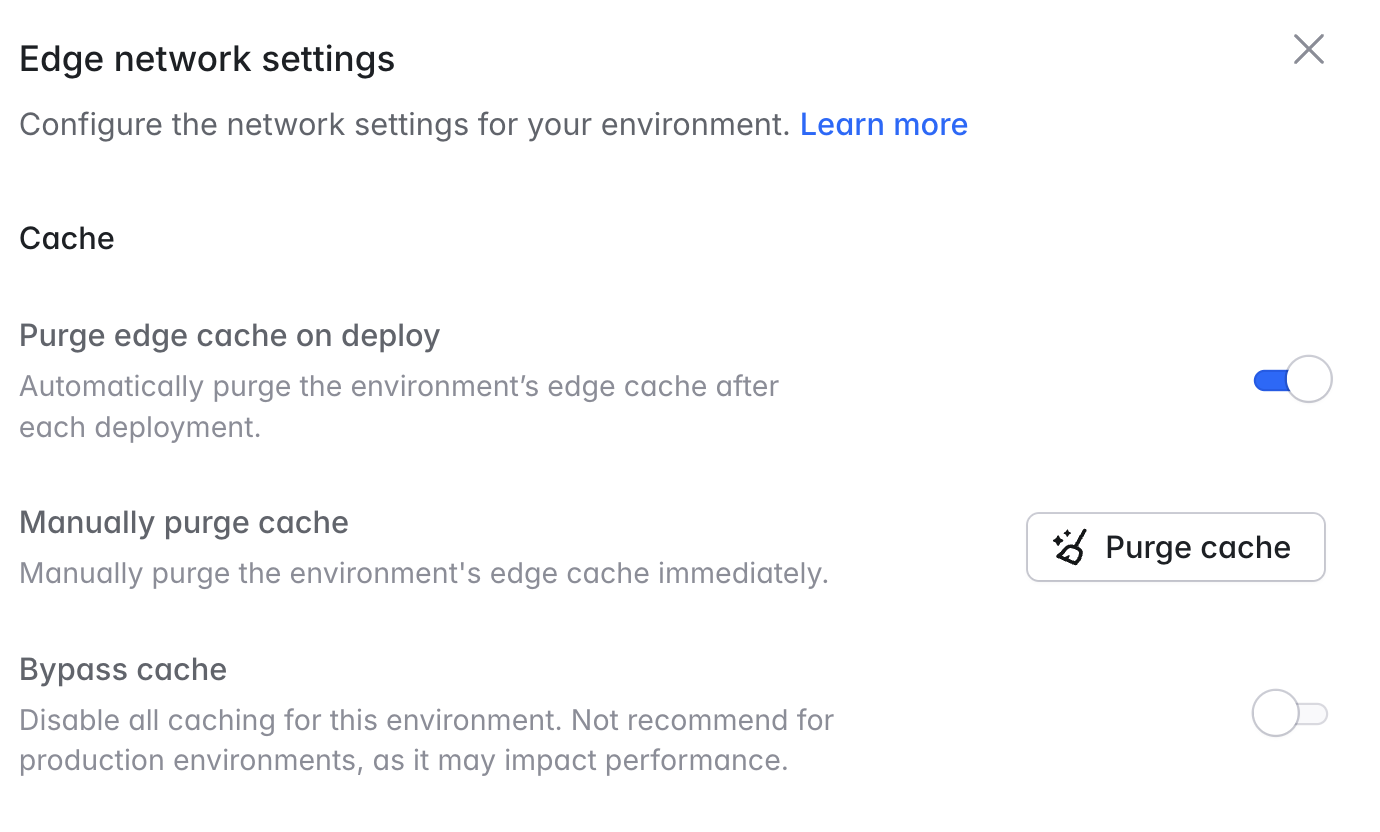1380x832 pixels.
Task: Click the Bypass cache label
Action: [123, 669]
